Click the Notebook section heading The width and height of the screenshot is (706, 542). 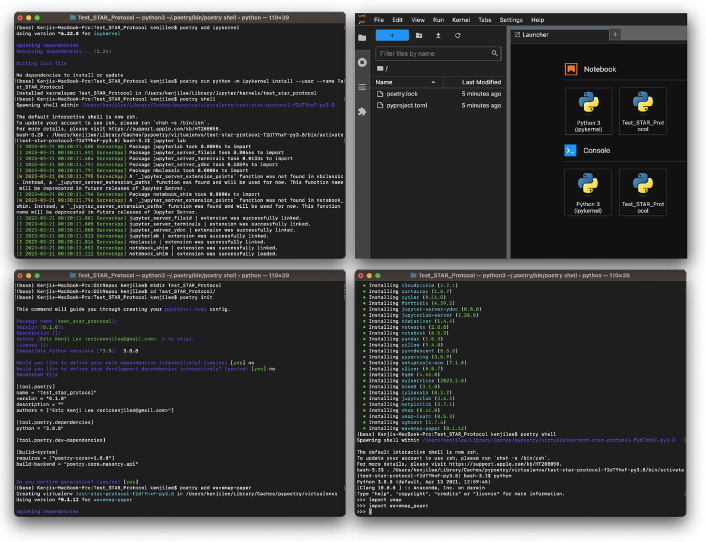tap(600, 69)
